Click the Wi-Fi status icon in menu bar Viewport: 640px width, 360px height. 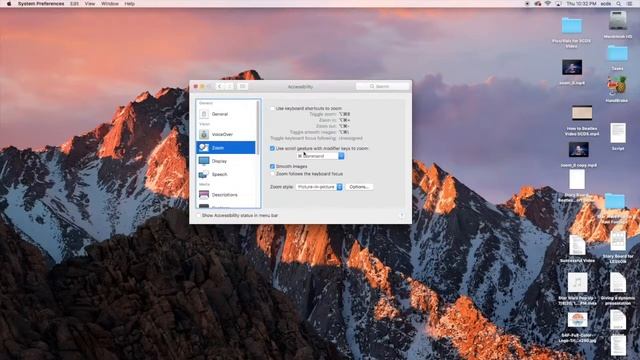(548, 3)
